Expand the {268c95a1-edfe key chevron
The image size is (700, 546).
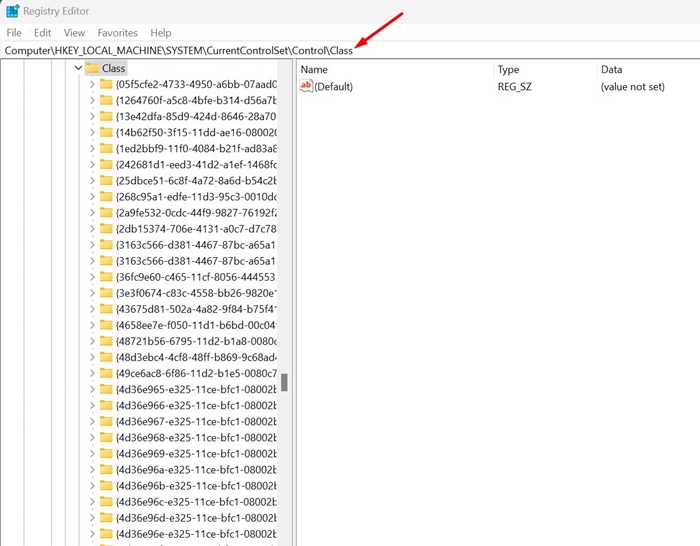coord(92,197)
